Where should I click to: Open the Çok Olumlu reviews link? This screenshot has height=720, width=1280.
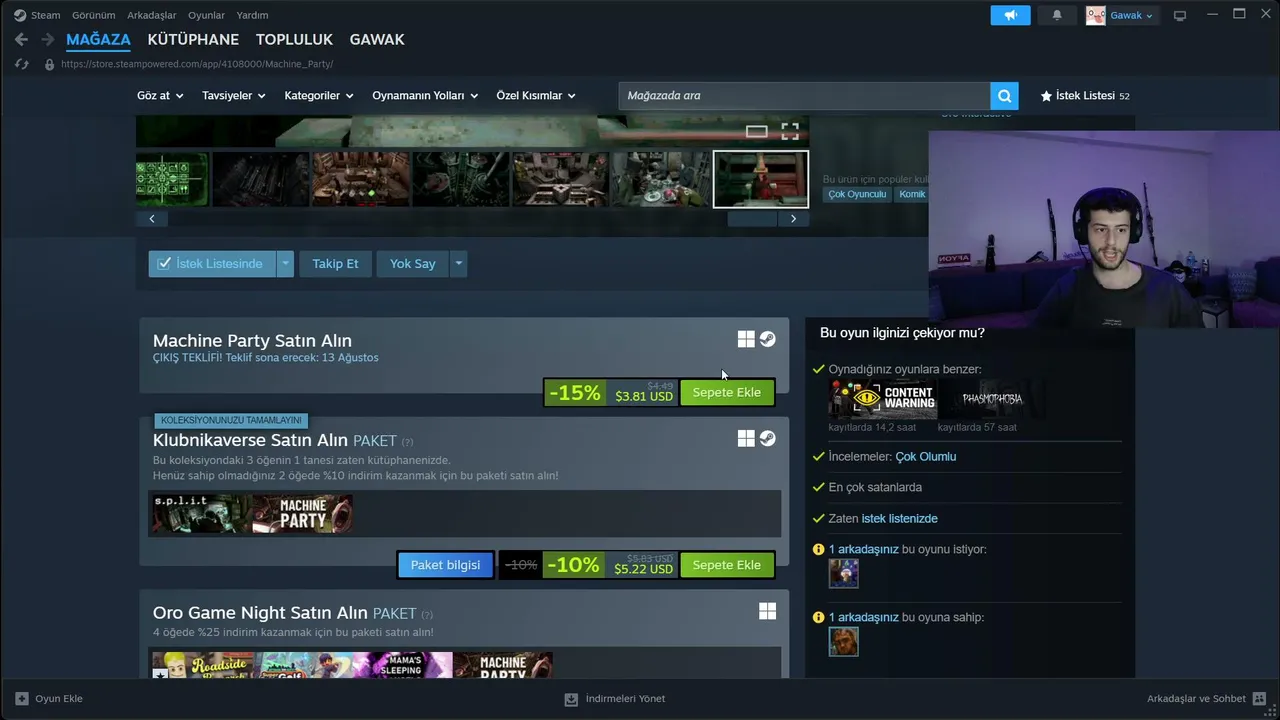click(x=925, y=457)
